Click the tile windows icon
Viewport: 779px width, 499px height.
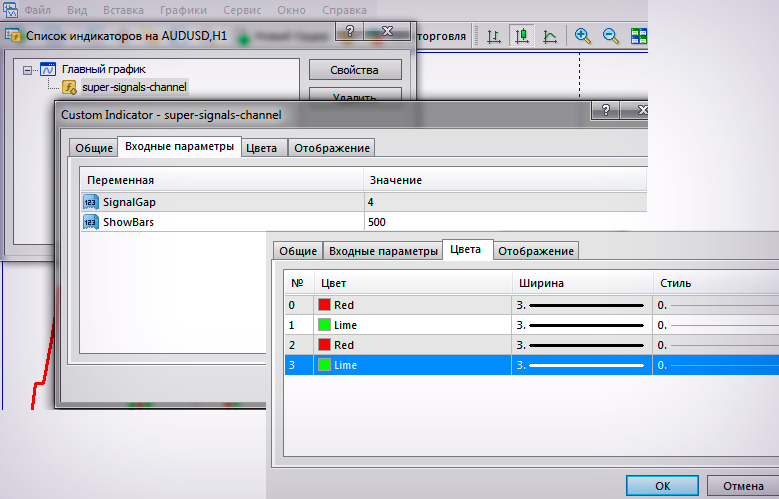point(639,37)
